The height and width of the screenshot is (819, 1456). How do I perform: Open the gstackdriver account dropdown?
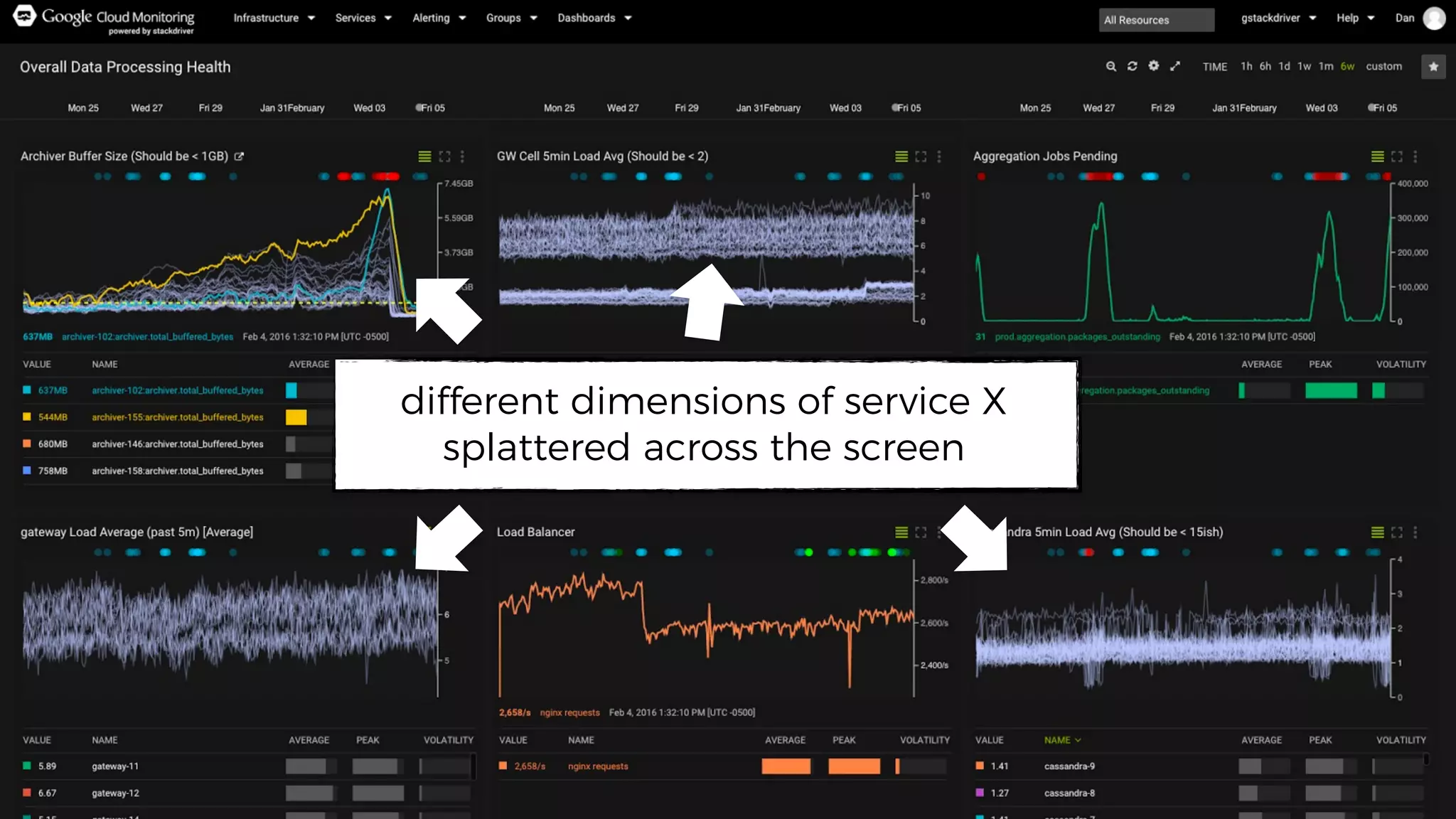[x=1278, y=18]
